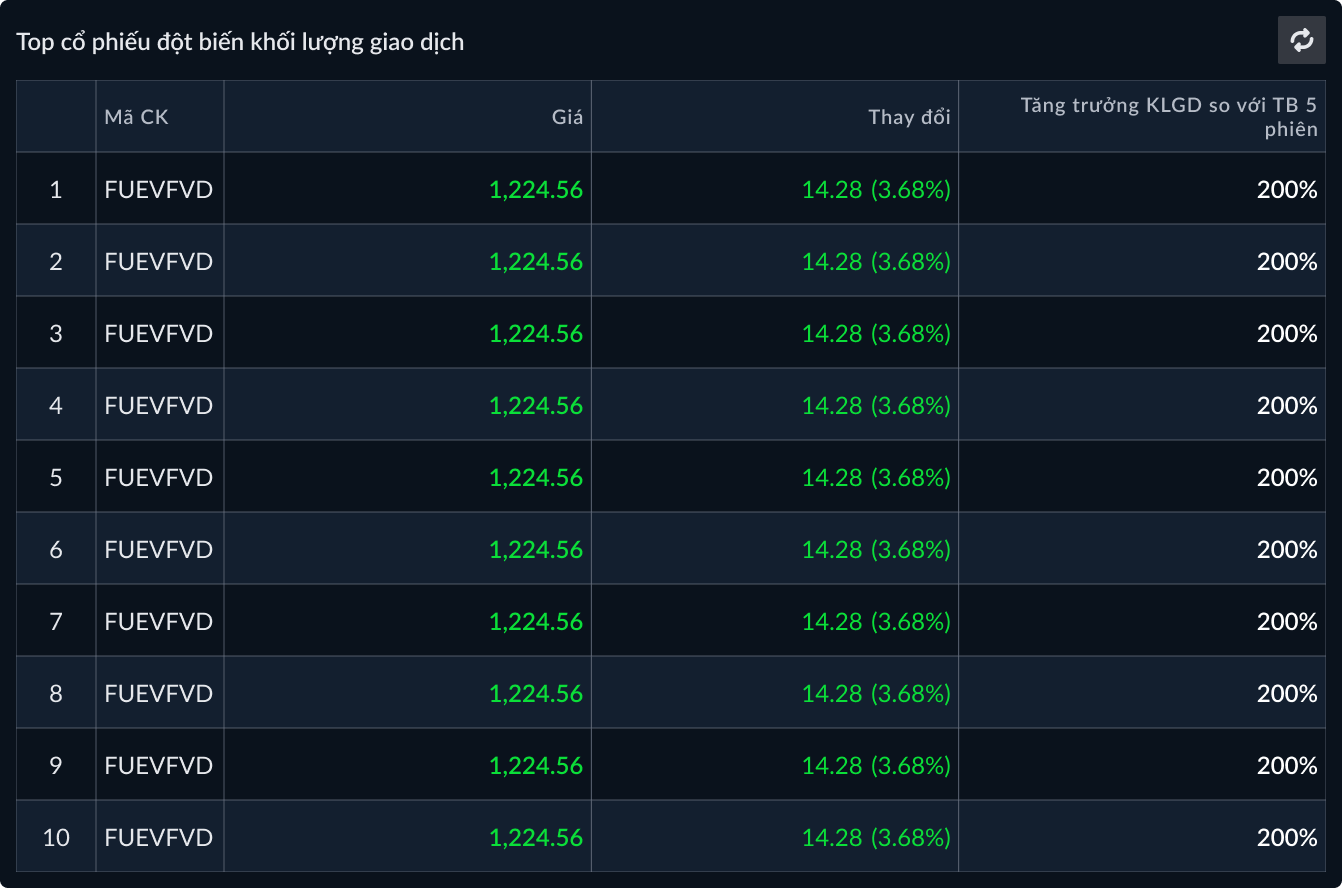Screen dimensions: 1342x888
Task: Click the 14.28 (3.68%) change in row 1
Action: (875, 189)
